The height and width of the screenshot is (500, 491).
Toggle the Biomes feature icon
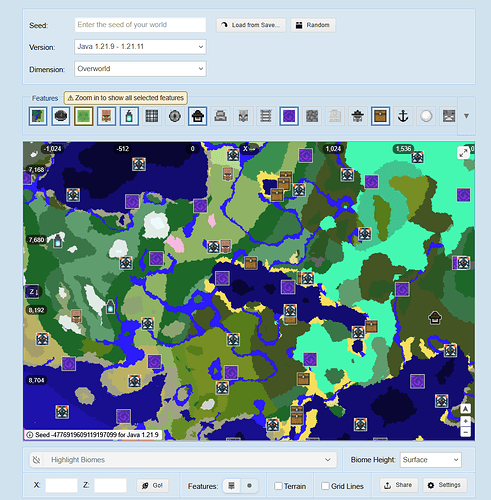(38, 116)
